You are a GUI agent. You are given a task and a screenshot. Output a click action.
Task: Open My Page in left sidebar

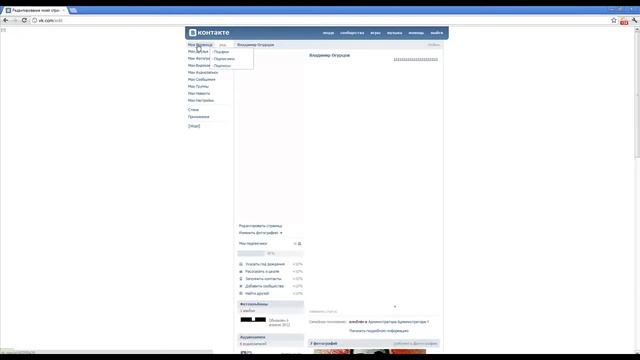200,45
